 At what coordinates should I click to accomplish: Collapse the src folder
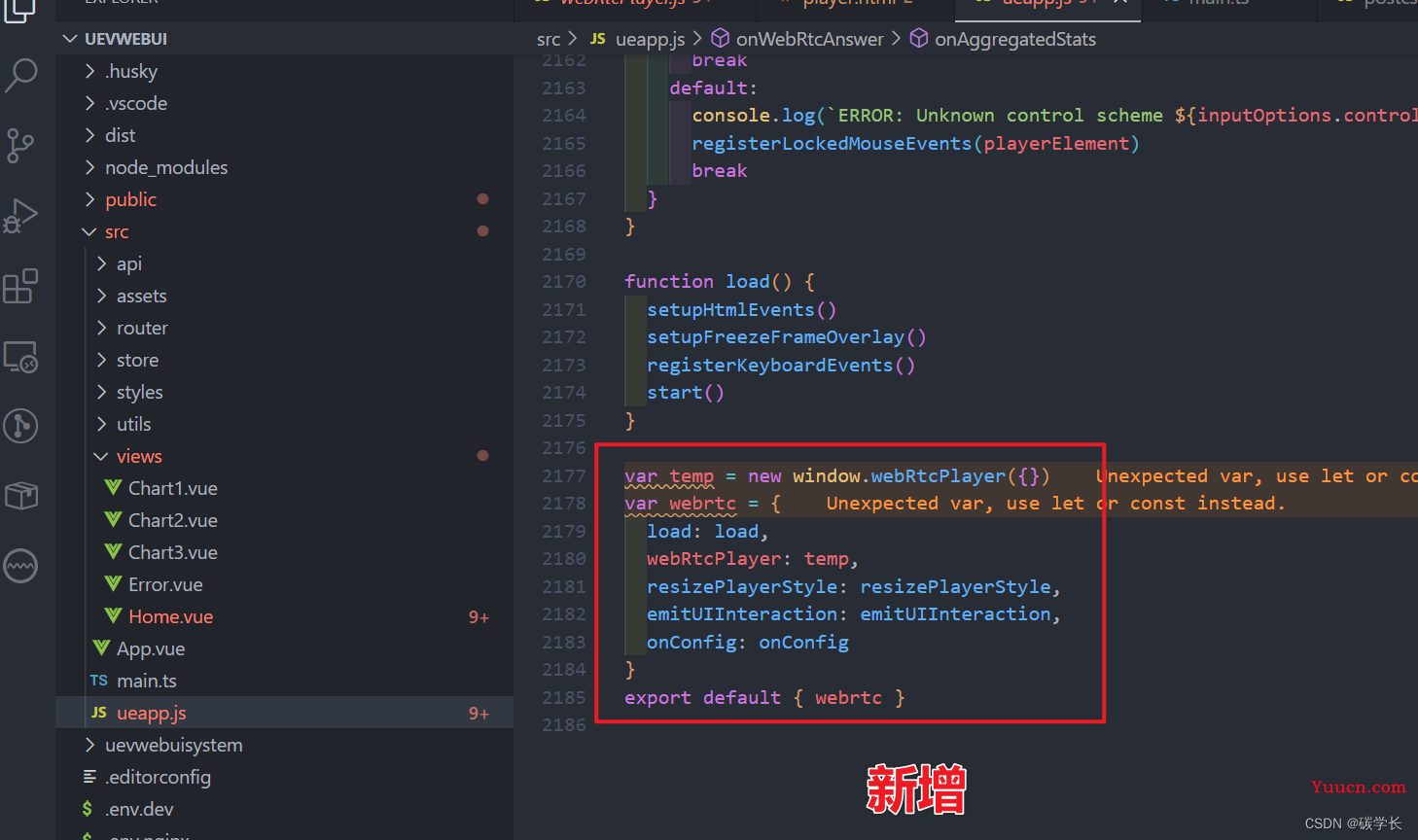89,231
